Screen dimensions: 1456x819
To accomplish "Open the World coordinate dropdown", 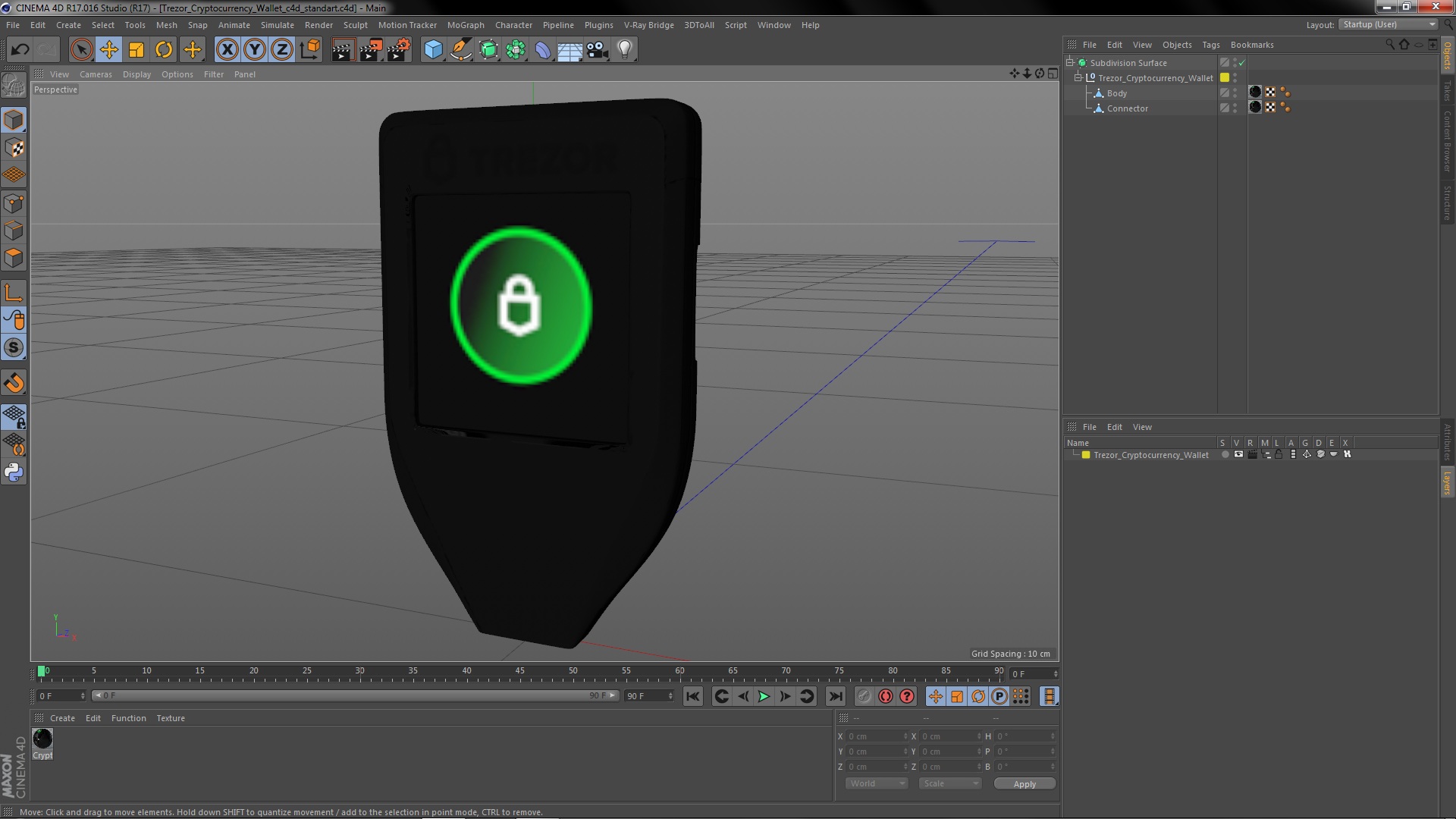I will point(877,784).
